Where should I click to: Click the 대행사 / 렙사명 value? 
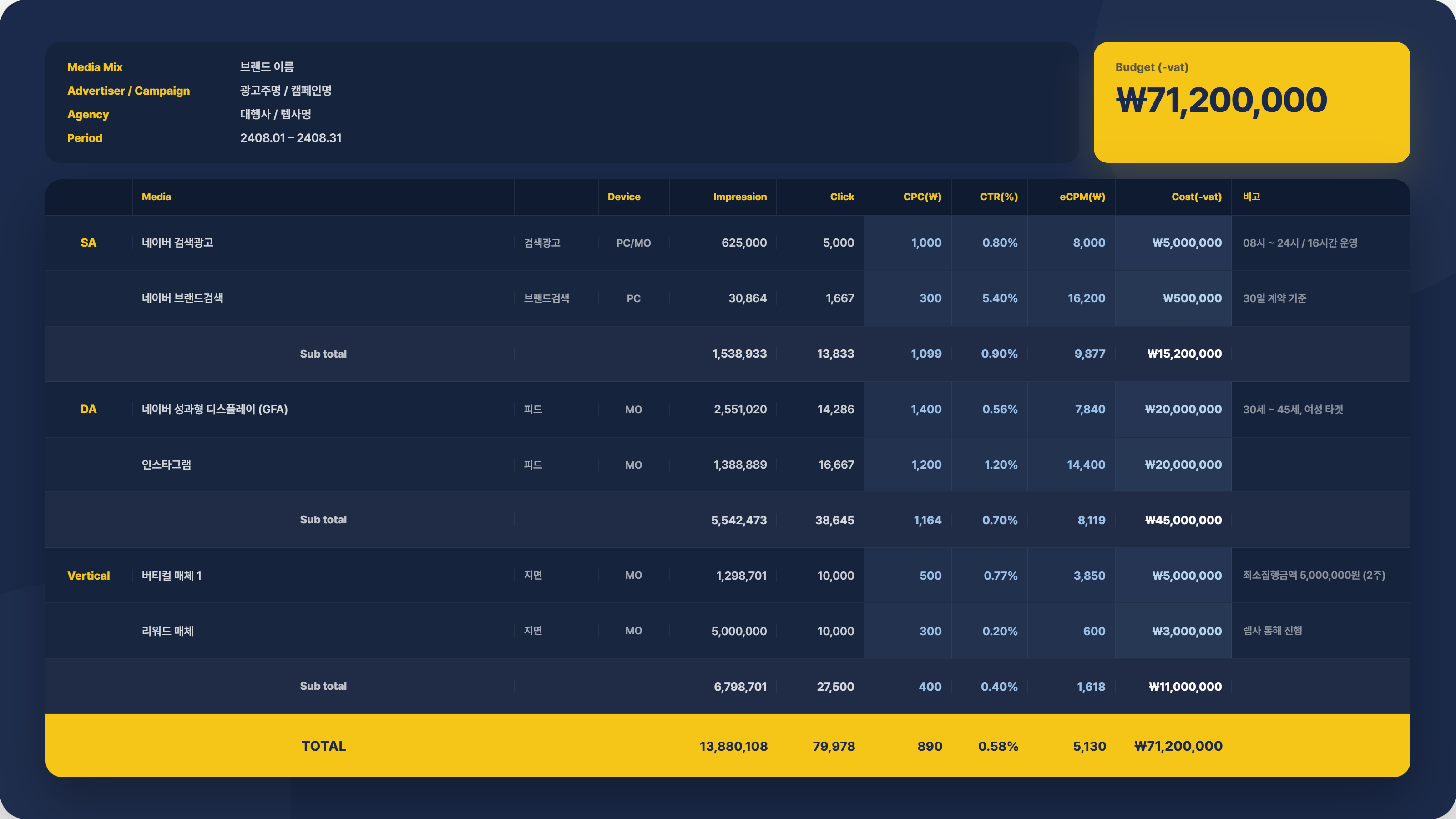[x=275, y=114]
